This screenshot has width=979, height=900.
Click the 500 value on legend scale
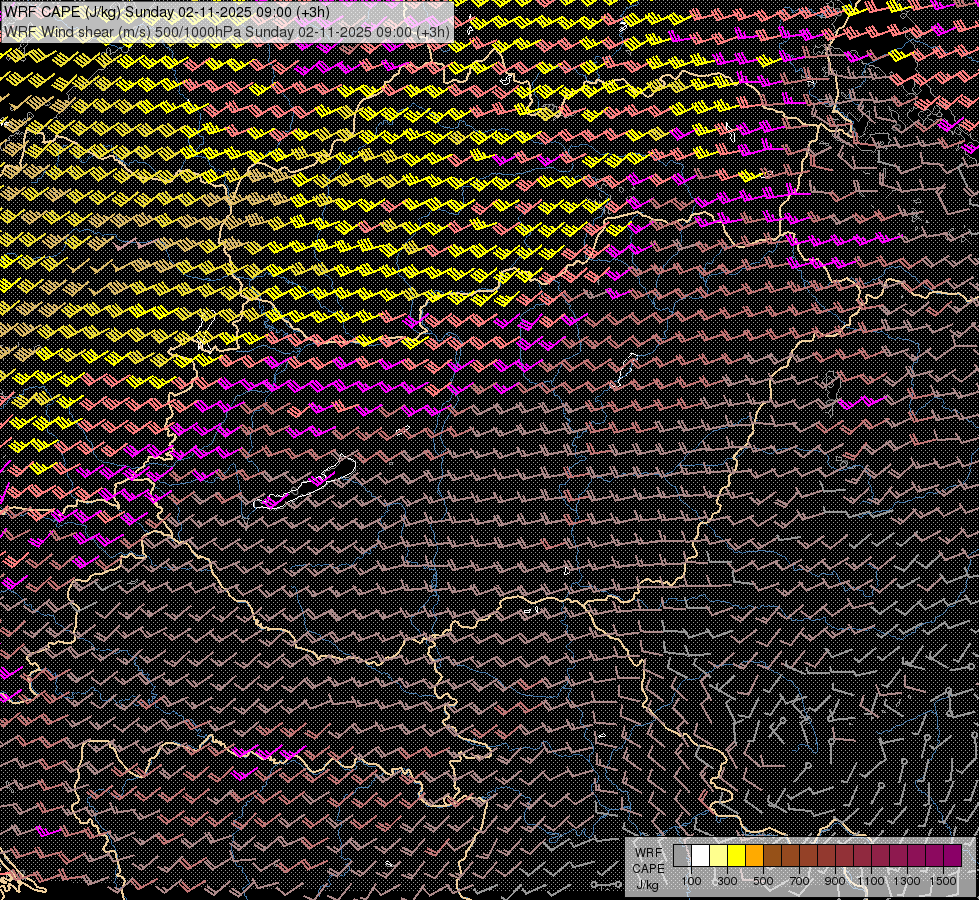[x=763, y=881]
